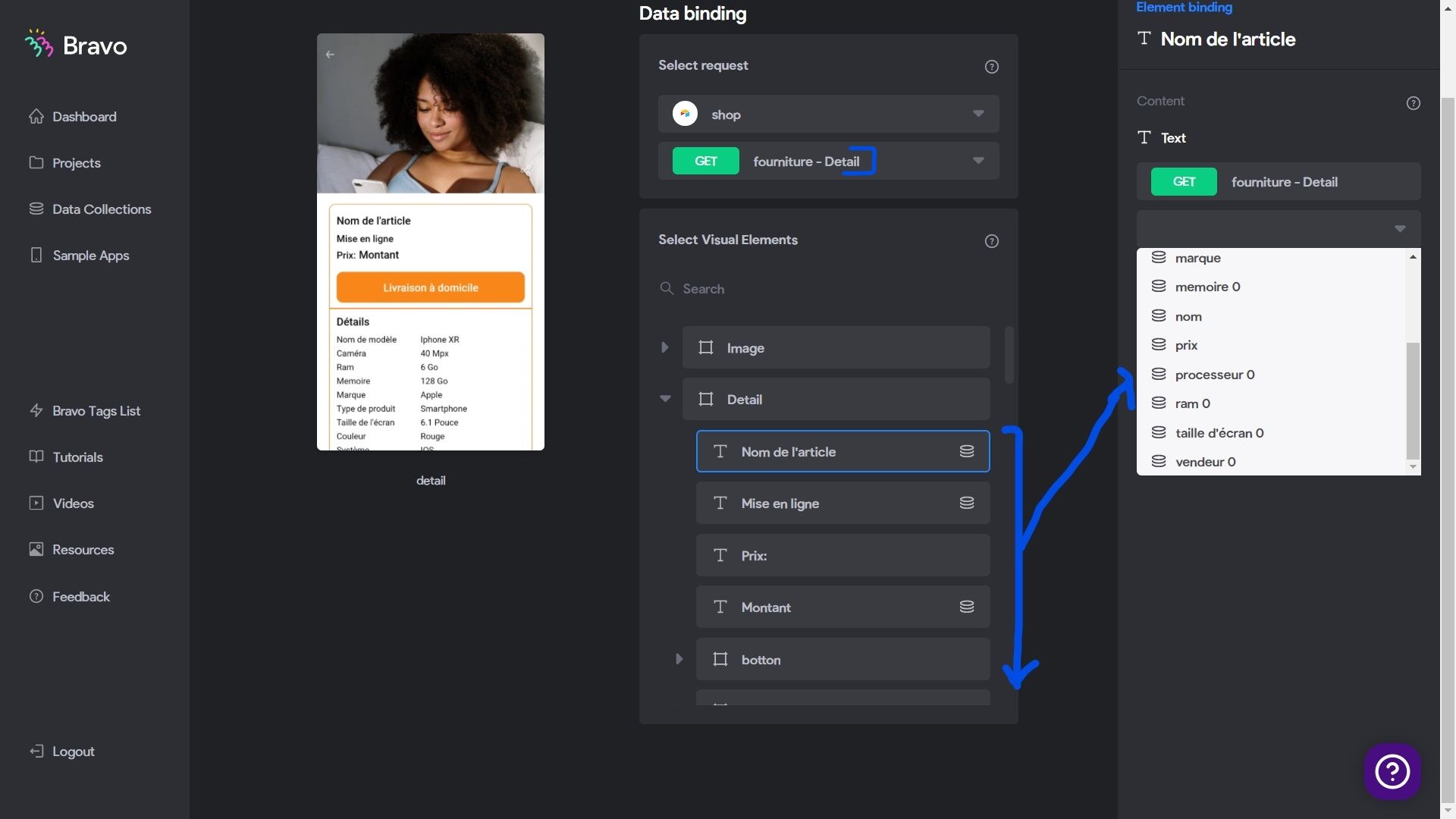Screen dimensions: 1456x819
Task: Open Resources page
Action: (71, 550)
